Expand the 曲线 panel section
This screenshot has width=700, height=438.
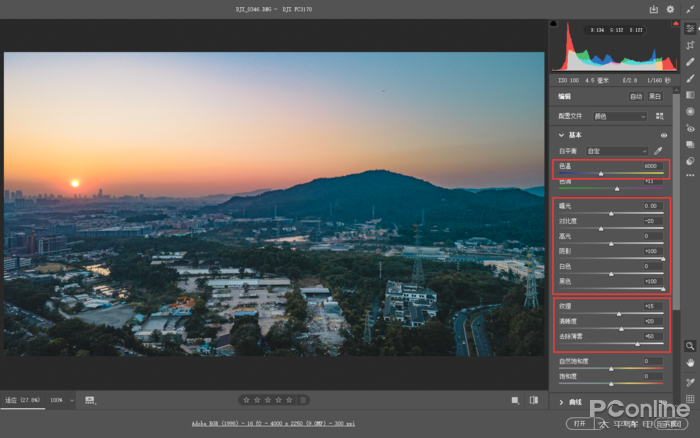click(x=562, y=402)
